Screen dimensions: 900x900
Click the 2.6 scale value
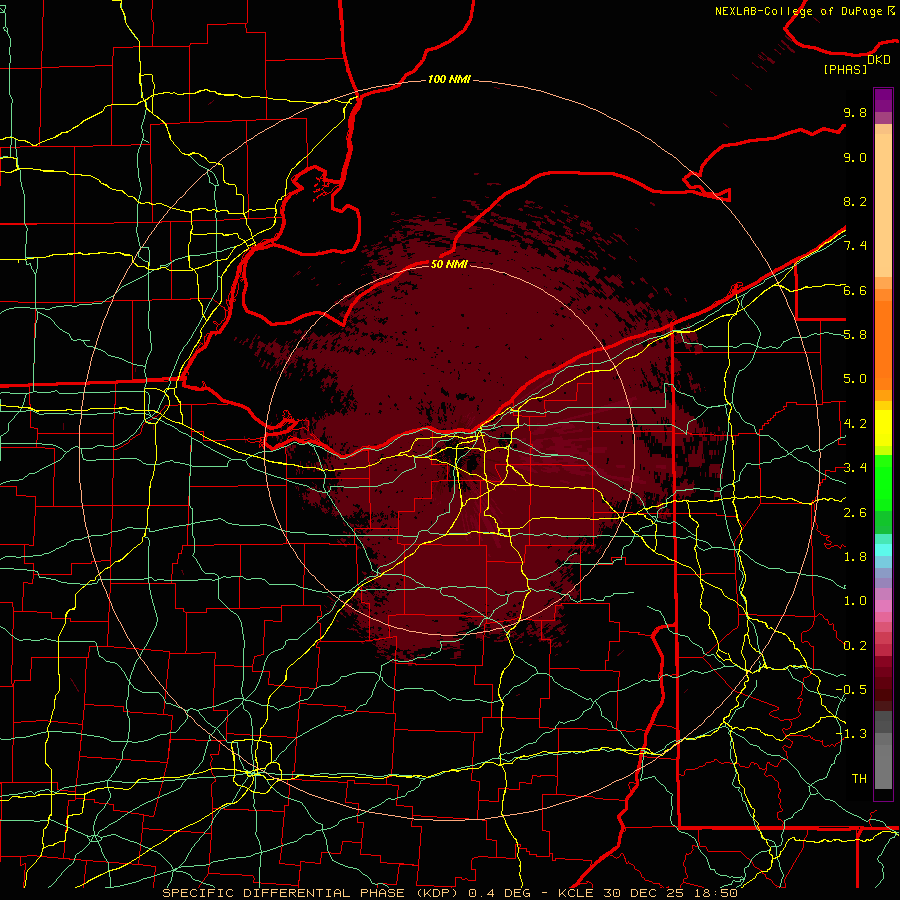(855, 512)
